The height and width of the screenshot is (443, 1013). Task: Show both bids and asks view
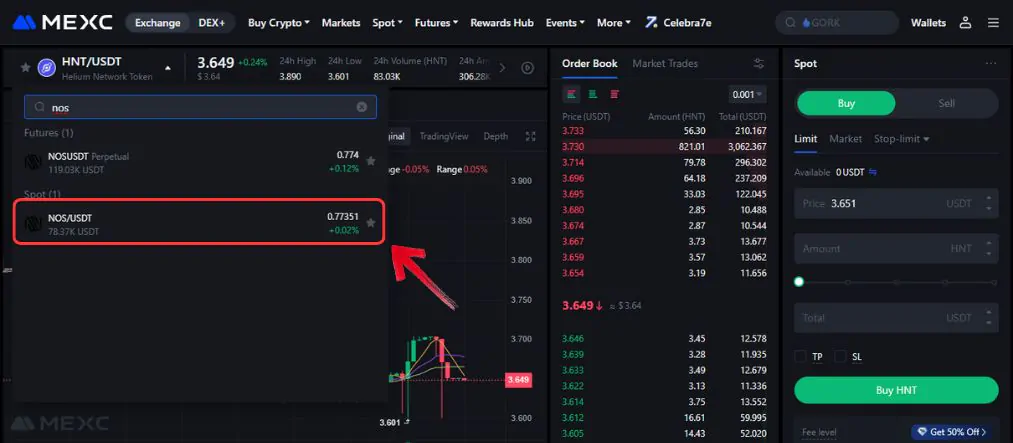click(572, 94)
